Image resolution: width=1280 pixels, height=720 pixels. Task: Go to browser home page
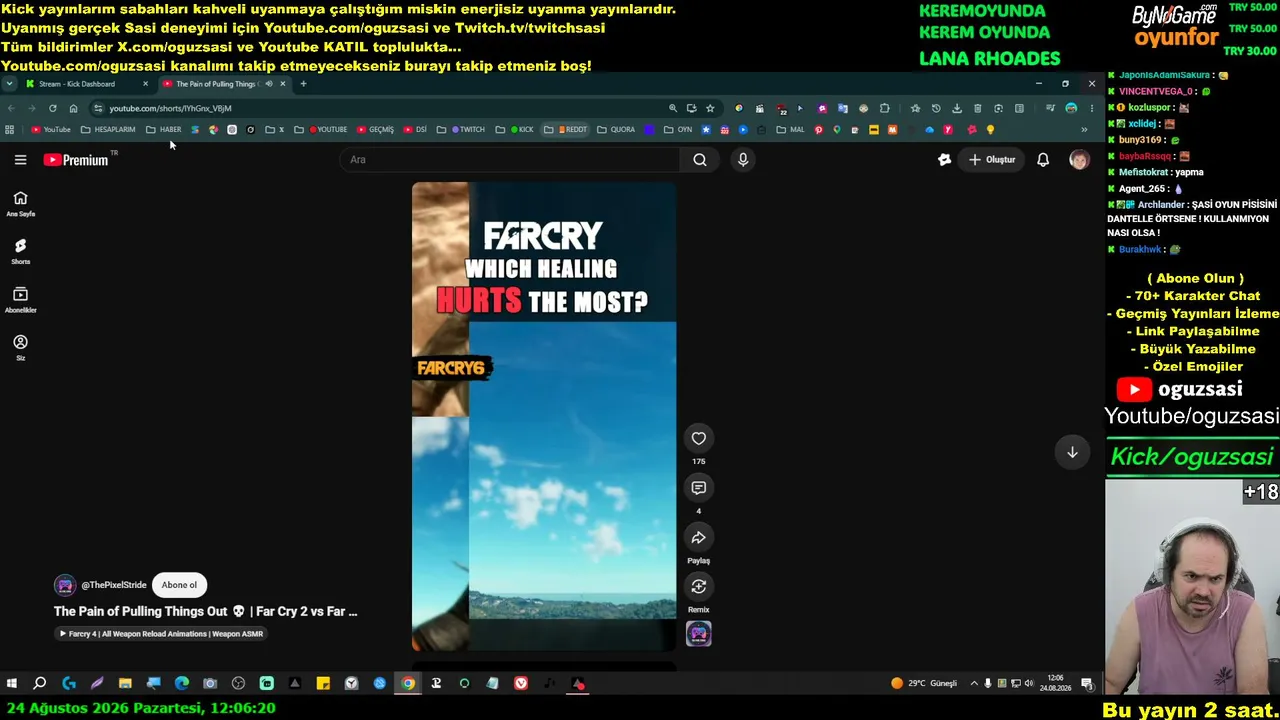pyautogui.click(x=73, y=108)
